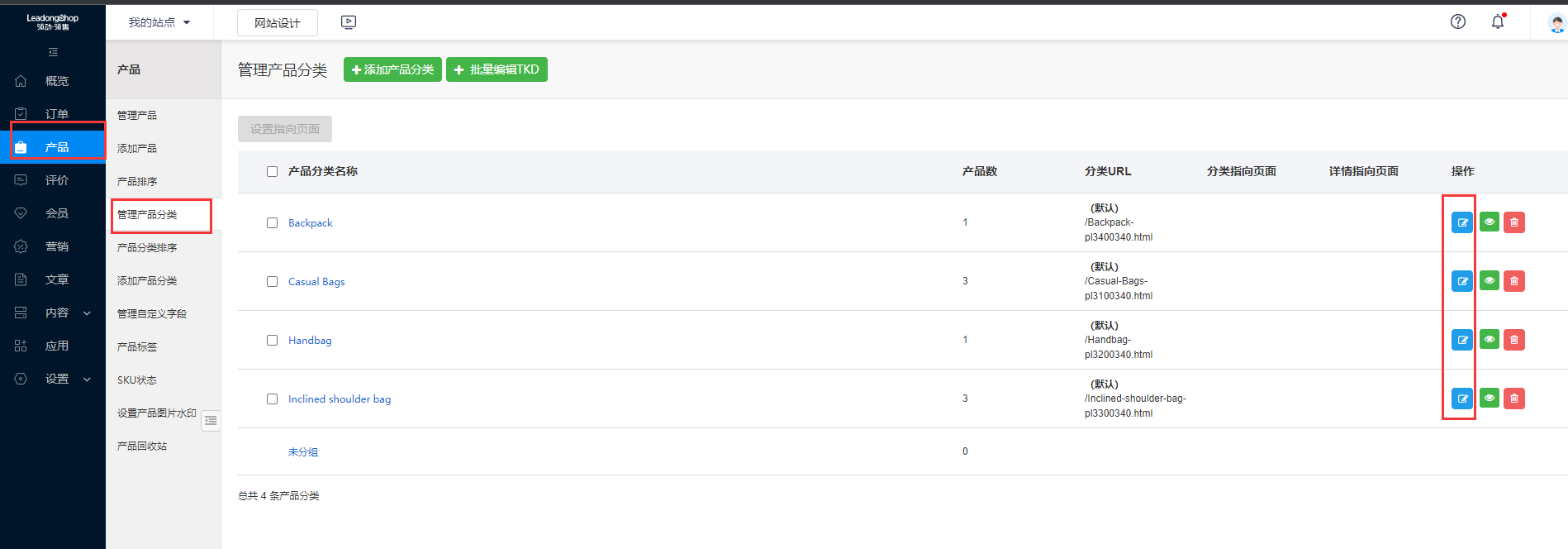The height and width of the screenshot is (549, 1568).
Task: Tick the Backpack category checkbox
Action: 272,223
